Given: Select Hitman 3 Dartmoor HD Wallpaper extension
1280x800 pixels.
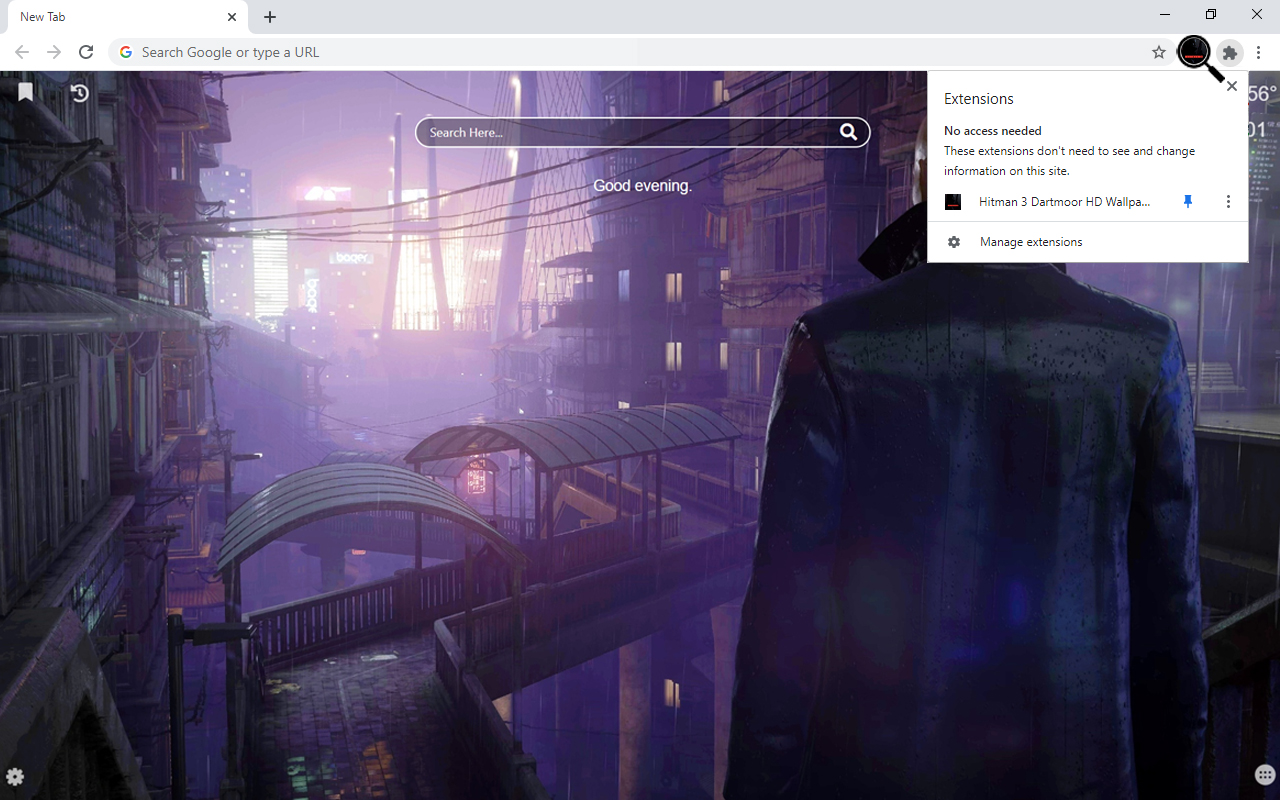Looking at the screenshot, I should 1064,202.
